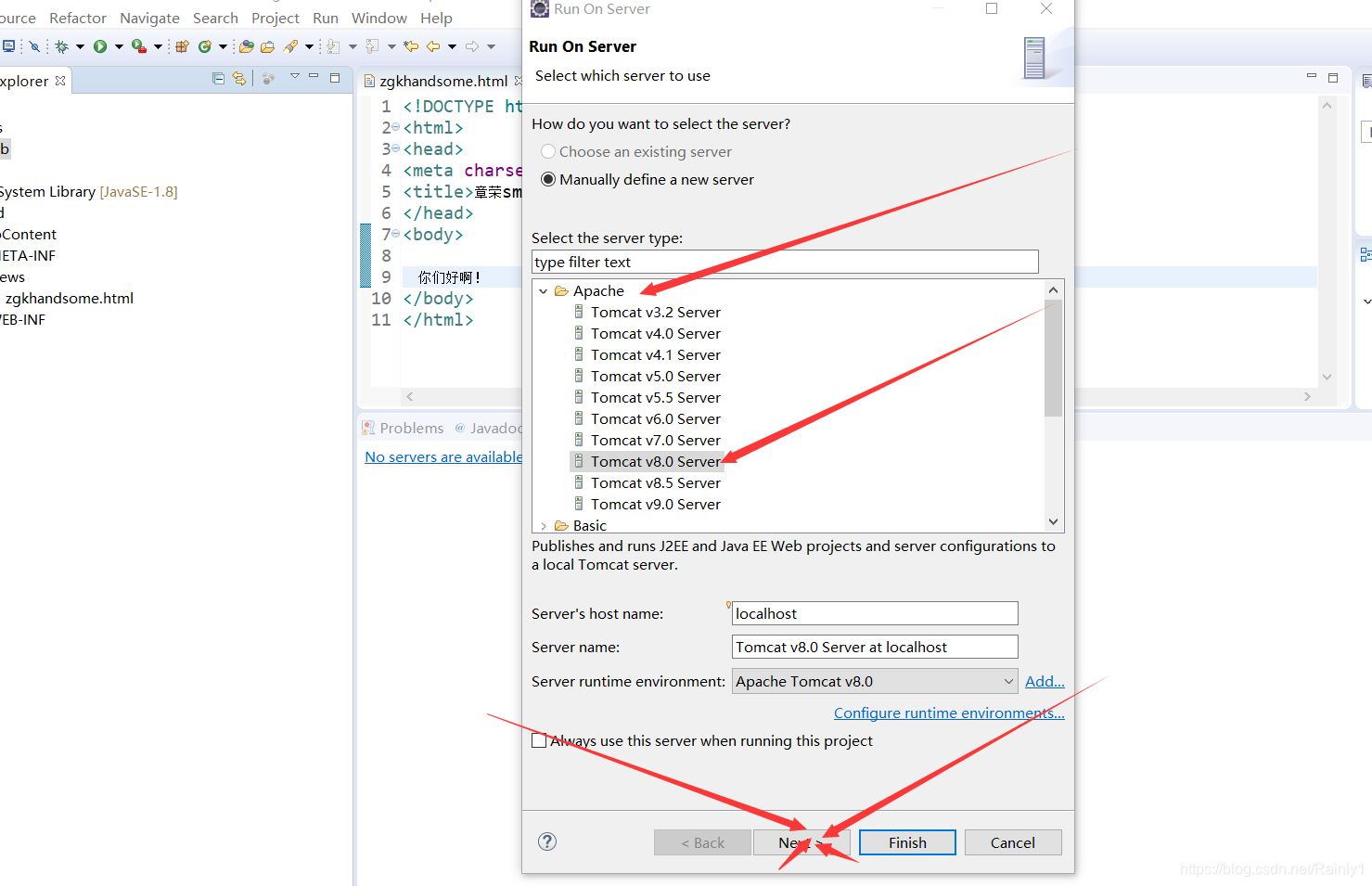Viewport: 1372px width, 886px height.
Task: Open the Explorer View Menu triangle
Action: tap(295, 76)
